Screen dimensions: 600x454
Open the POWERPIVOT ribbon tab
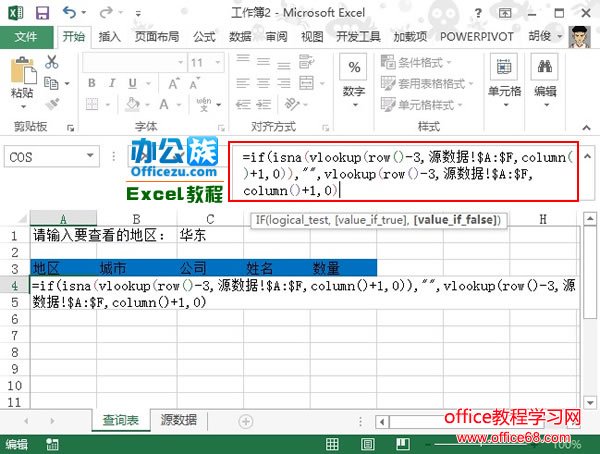point(477,37)
